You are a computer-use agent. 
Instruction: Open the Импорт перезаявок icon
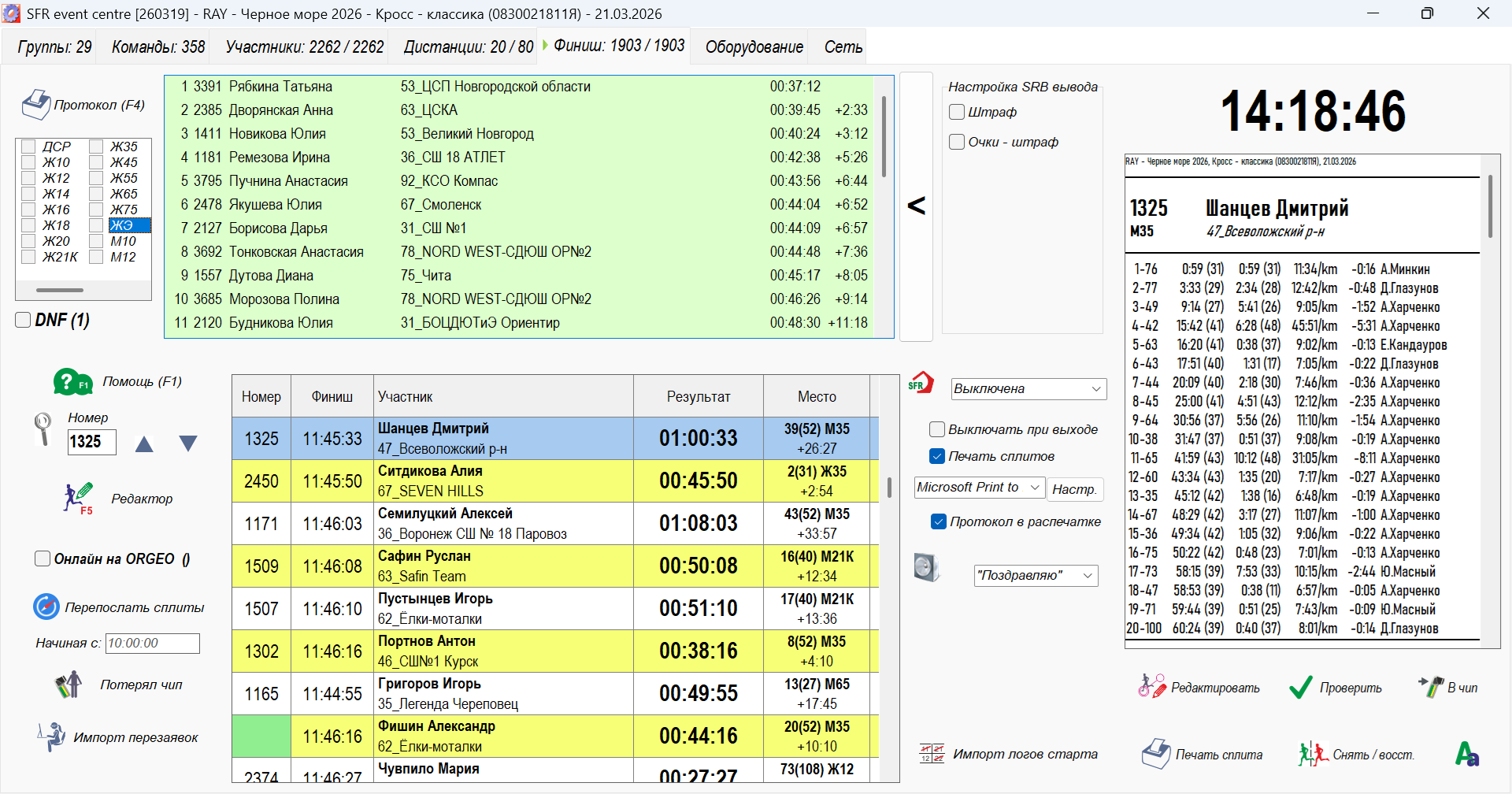[x=52, y=737]
